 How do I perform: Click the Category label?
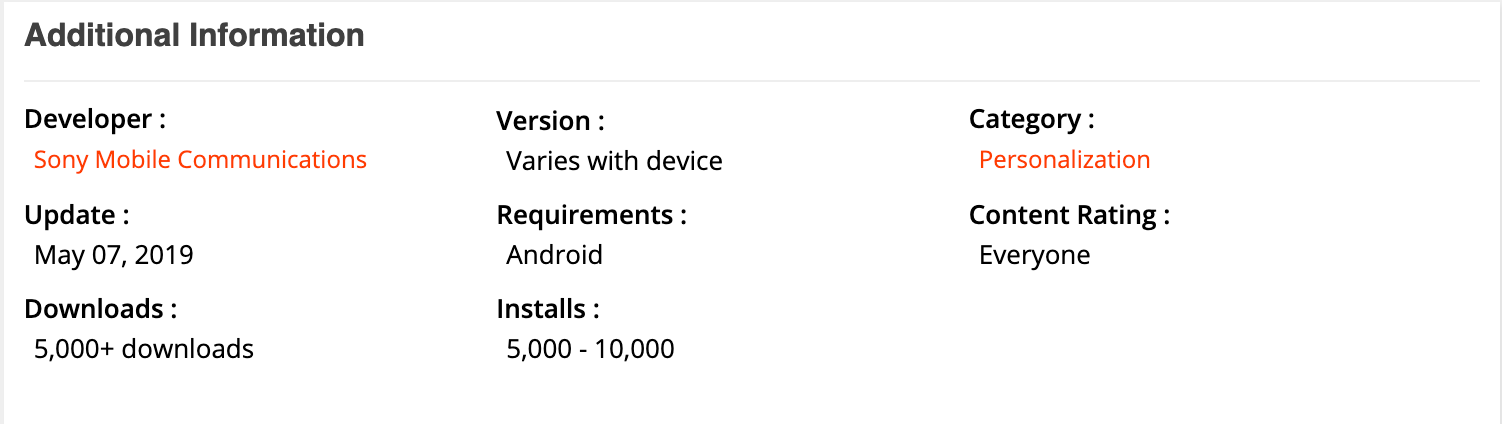click(1032, 120)
